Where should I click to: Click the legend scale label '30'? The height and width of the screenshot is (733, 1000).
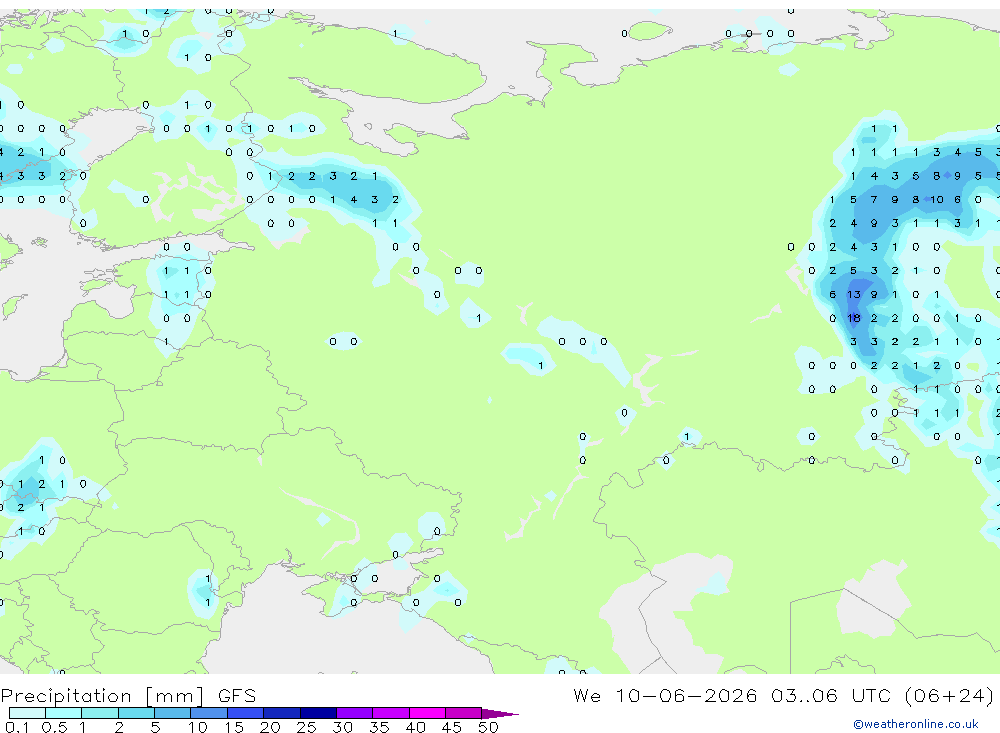pos(342,727)
